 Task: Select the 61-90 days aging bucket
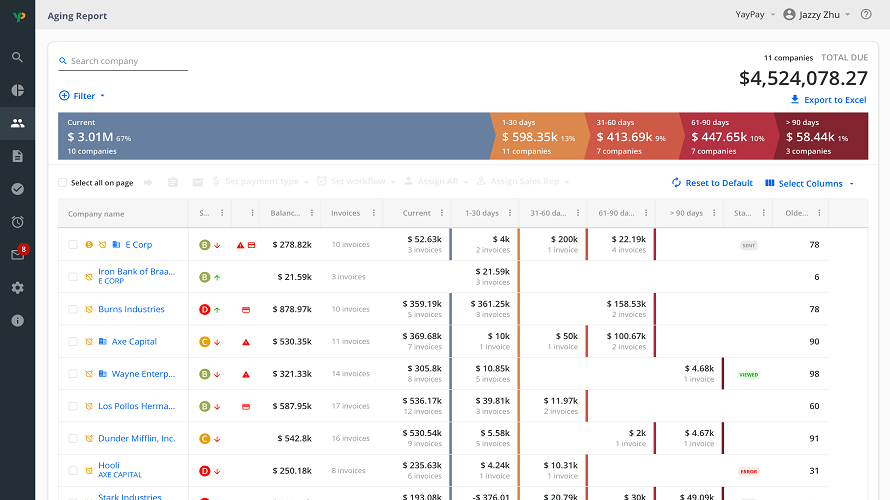(725, 137)
